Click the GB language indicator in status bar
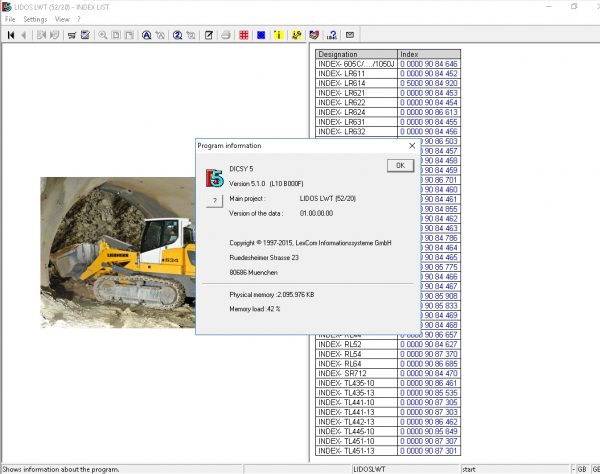600x474 pixels. pyautogui.click(x=581, y=469)
